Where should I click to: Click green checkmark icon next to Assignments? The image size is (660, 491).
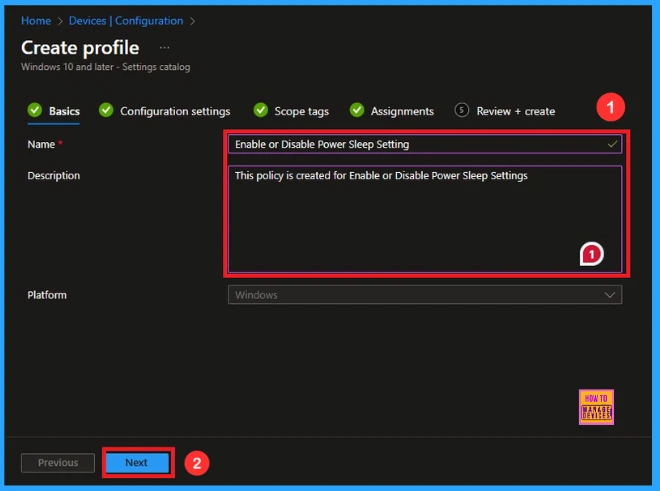click(357, 110)
